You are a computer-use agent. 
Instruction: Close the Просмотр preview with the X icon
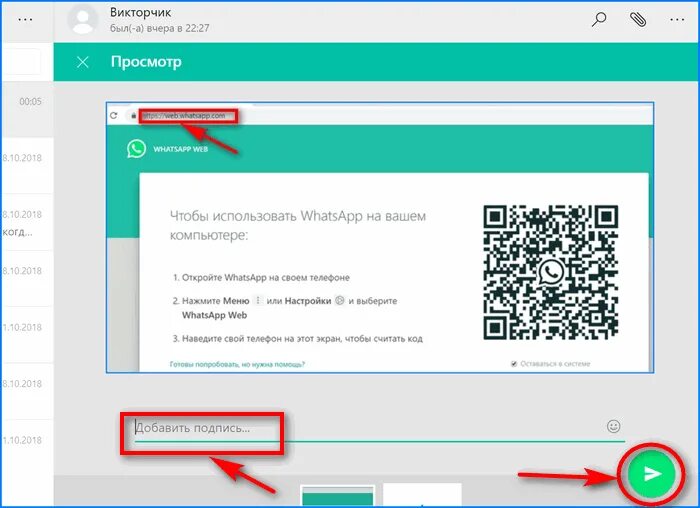[x=83, y=62]
